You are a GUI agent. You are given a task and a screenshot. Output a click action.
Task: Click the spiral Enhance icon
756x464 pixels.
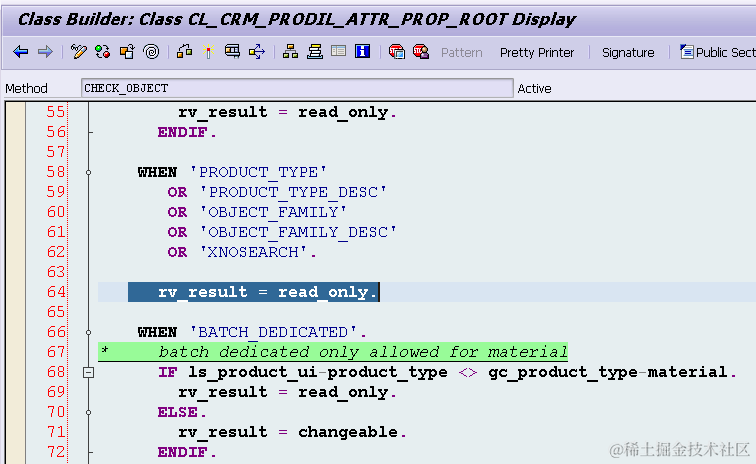[151, 52]
